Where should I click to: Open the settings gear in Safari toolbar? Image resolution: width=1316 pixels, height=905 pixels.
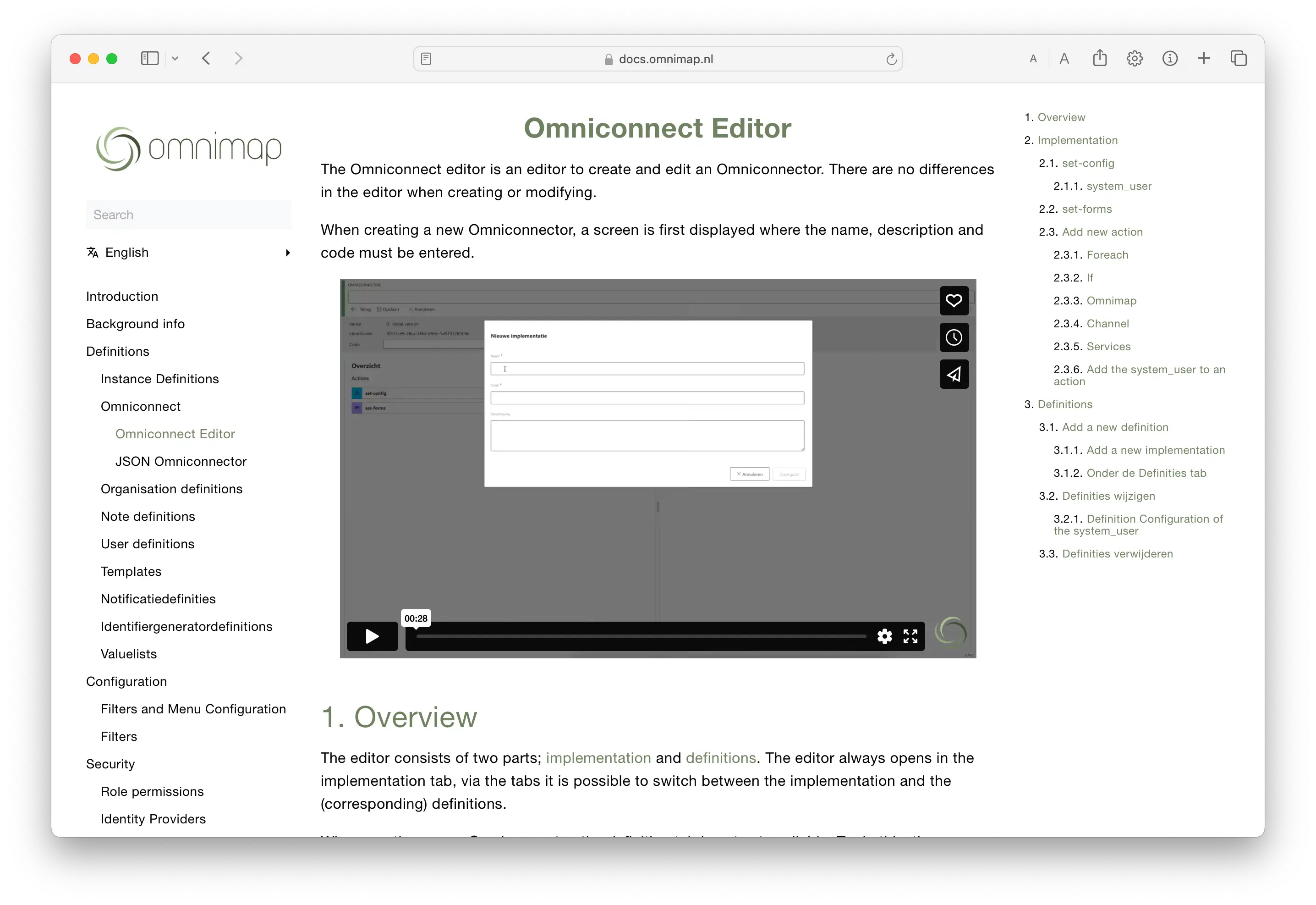pos(1135,58)
